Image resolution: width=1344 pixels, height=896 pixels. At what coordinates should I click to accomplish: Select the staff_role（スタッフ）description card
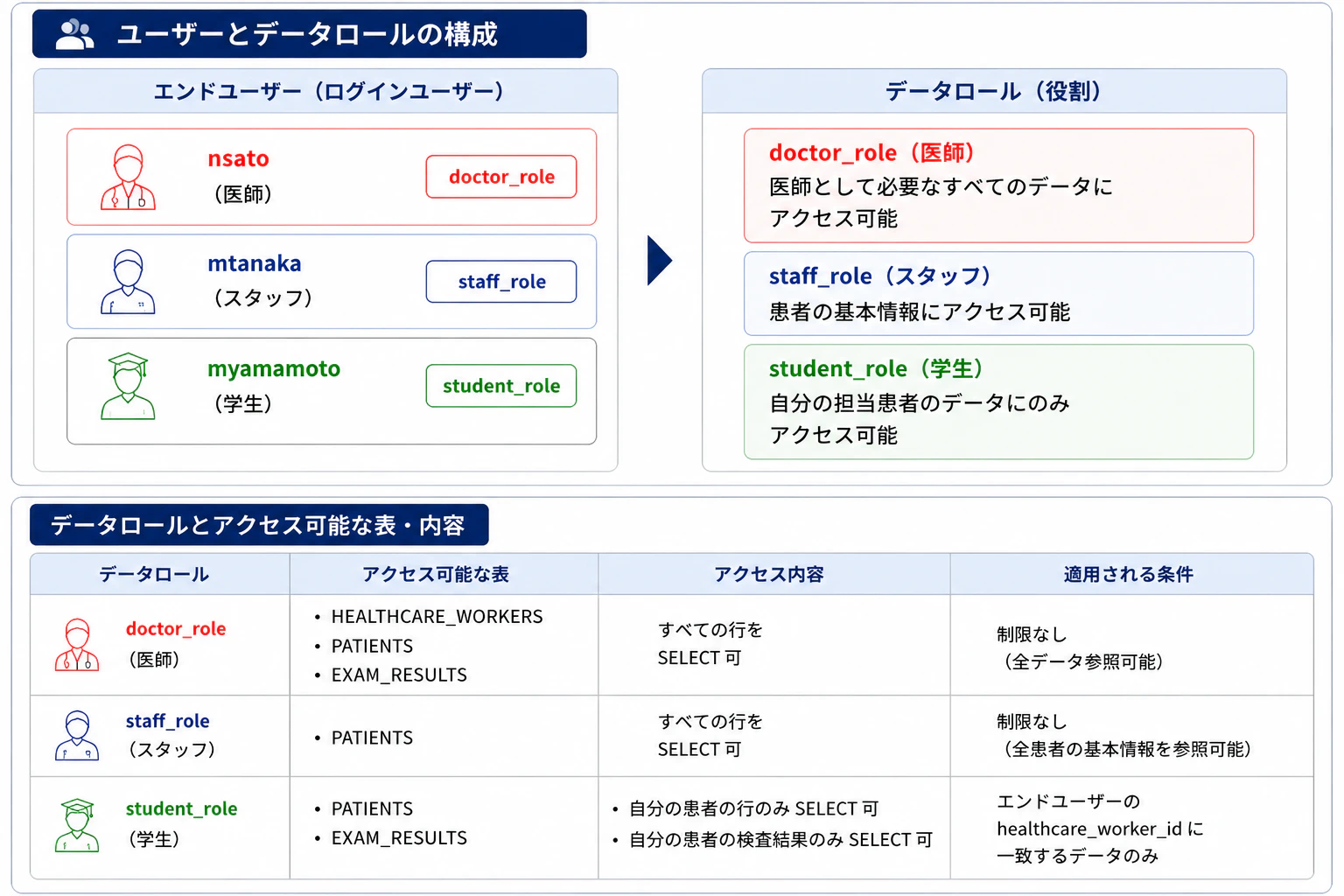[x=998, y=294]
